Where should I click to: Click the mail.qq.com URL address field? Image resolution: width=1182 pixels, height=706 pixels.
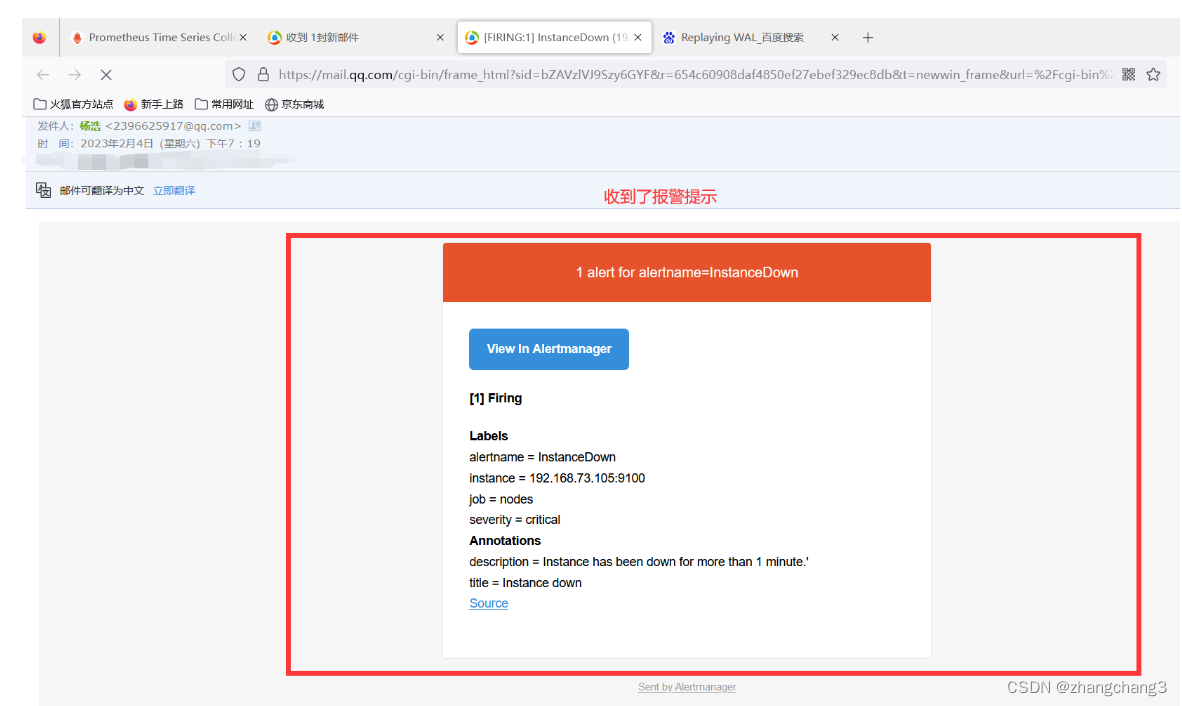[x=694, y=75]
